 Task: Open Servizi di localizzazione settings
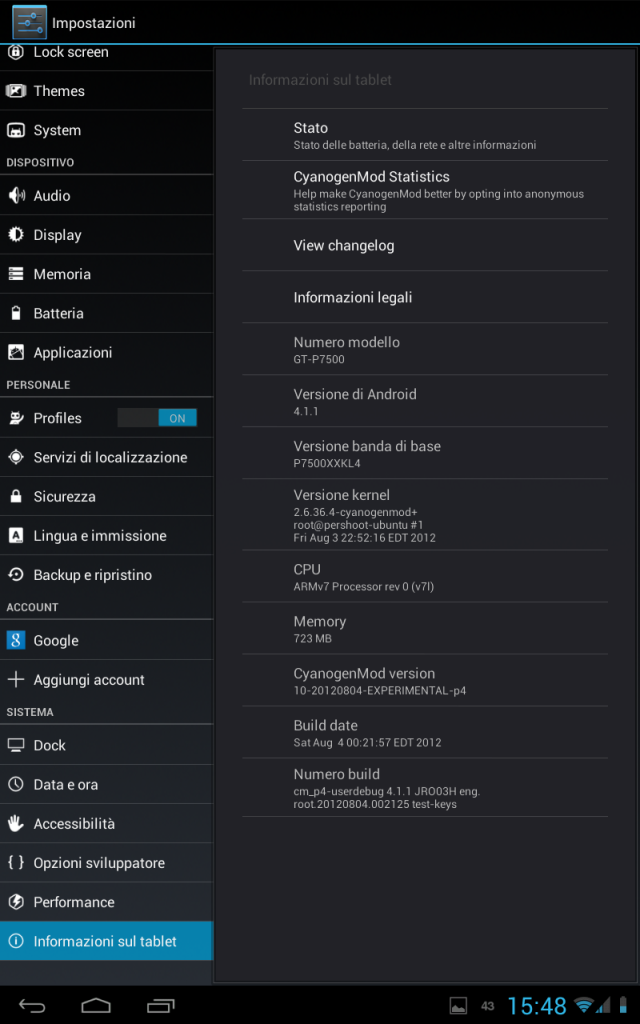click(106, 457)
